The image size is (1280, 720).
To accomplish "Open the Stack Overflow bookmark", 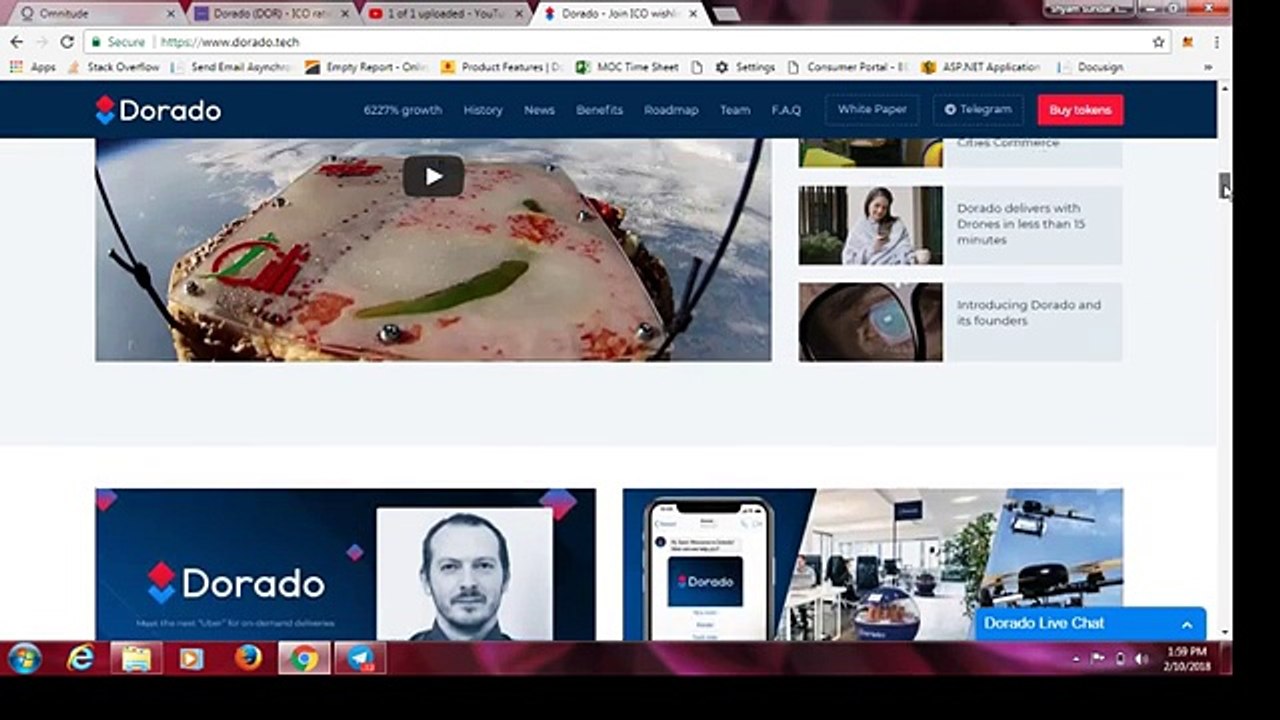I will click(113, 67).
